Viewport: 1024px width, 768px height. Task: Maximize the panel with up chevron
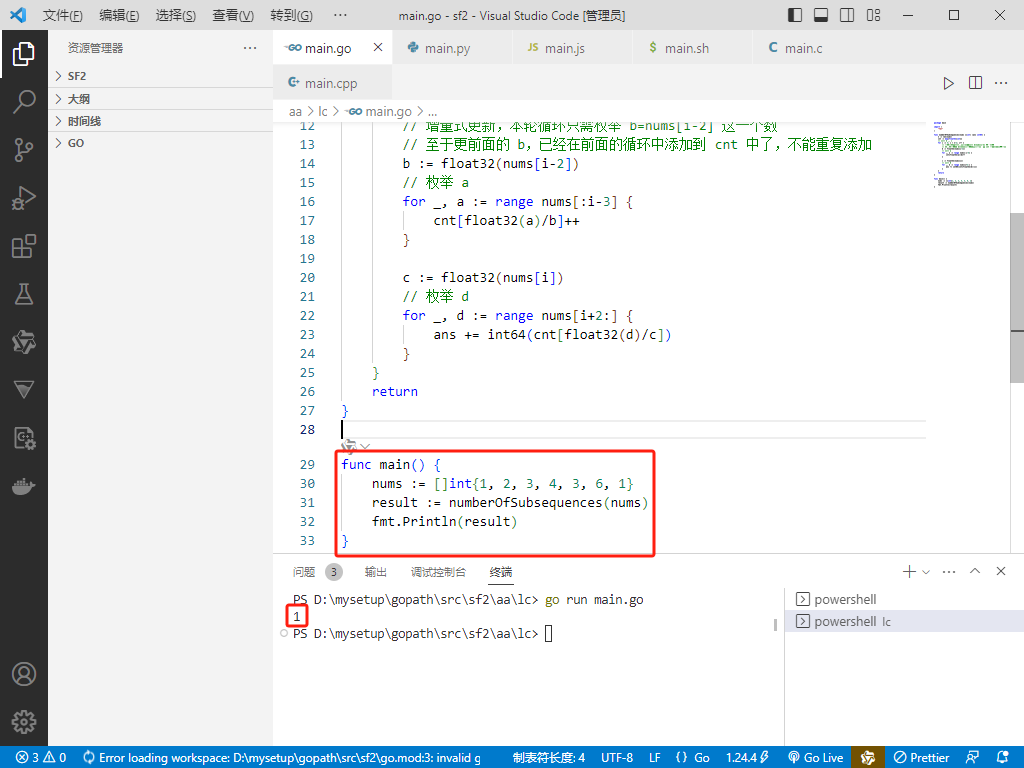pyautogui.click(x=975, y=571)
